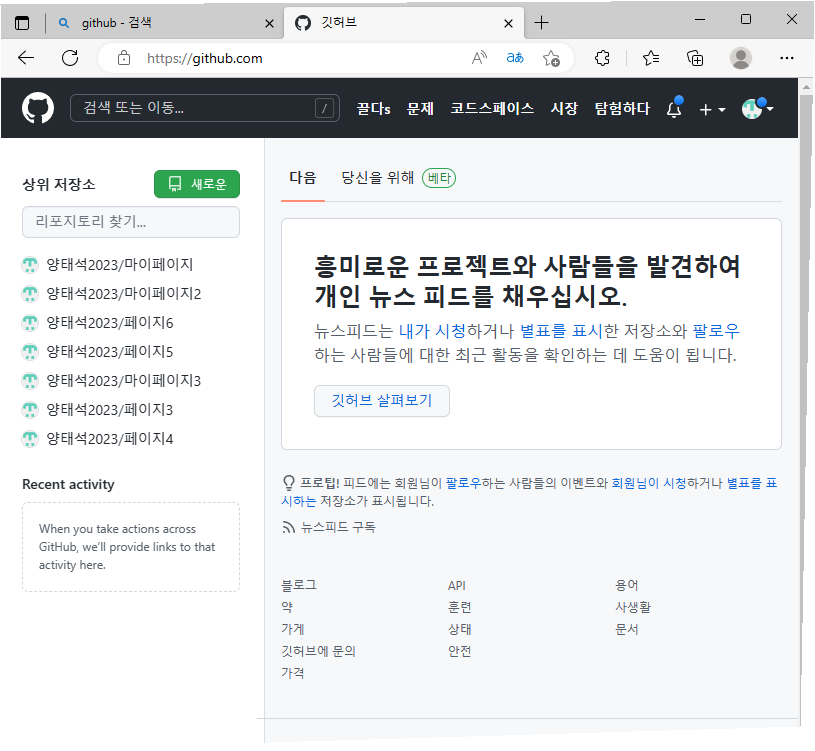The image size is (815, 751).
Task: Open the user avatar menu dropdown
Action: click(757, 108)
